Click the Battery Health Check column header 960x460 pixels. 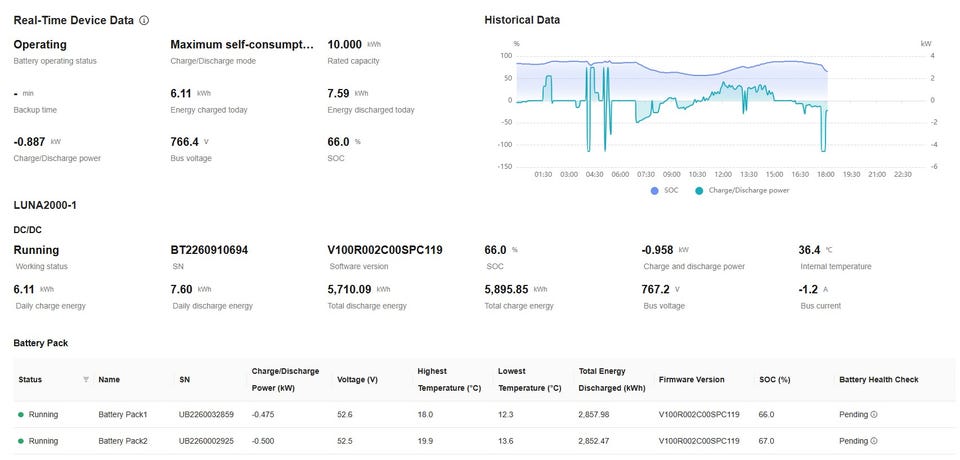(878, 380)
